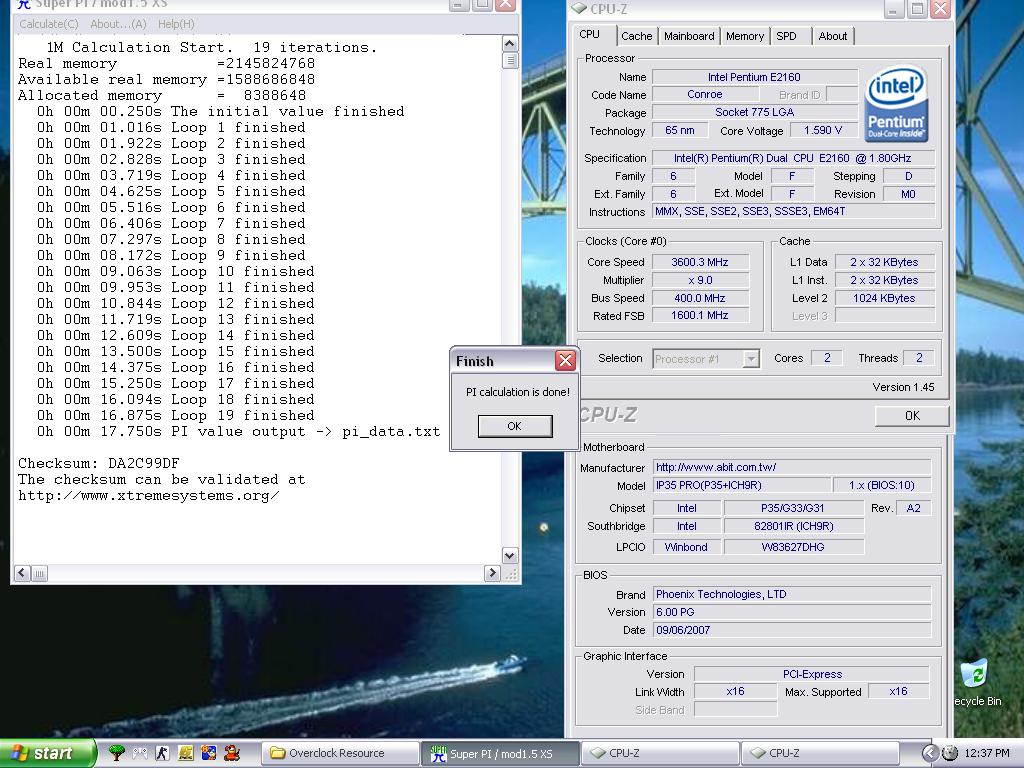
Task: Select the second CPU-Z taskbar button
Action: 820,753
